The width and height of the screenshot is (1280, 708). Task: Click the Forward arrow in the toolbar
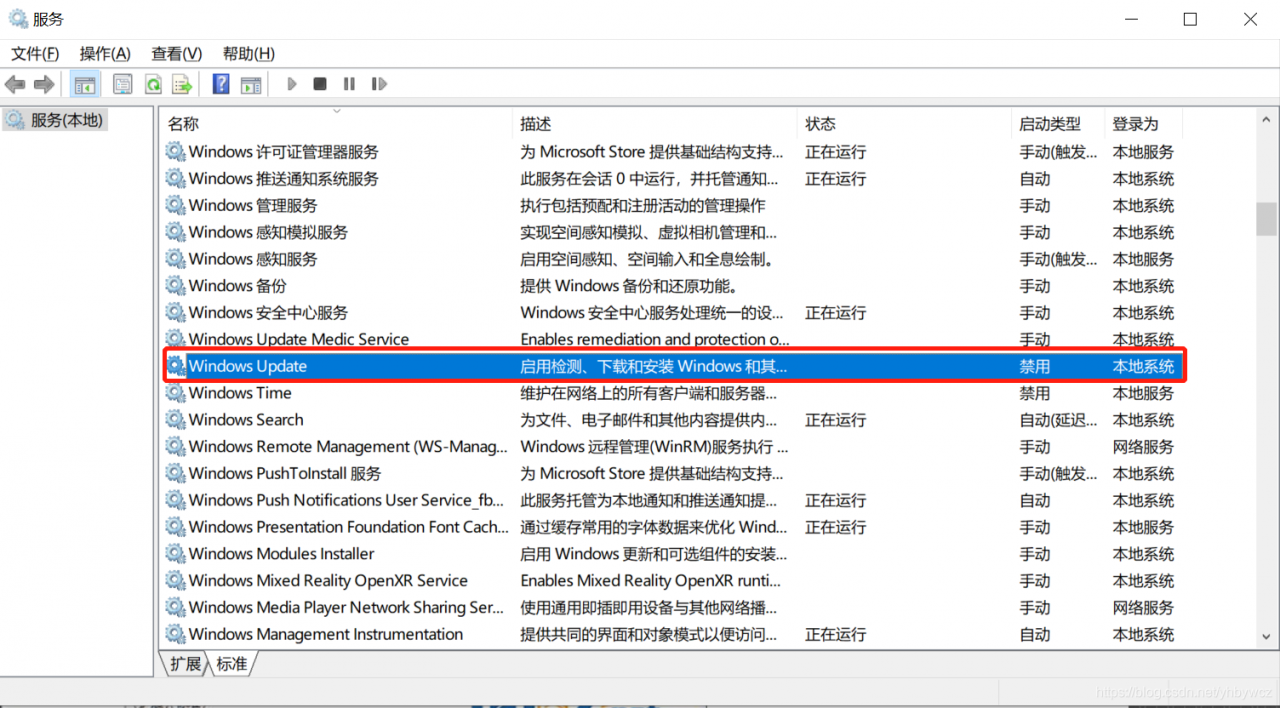pos(44,85)
